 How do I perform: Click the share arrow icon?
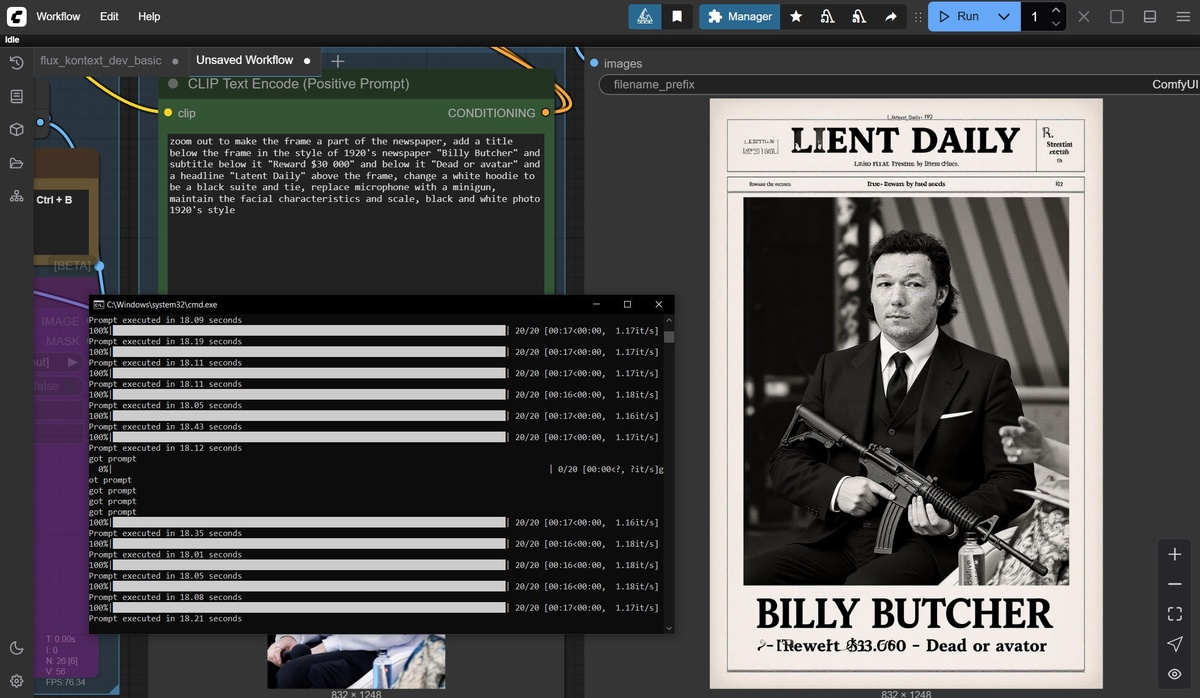pyautogui.click(x=890, y=17)
